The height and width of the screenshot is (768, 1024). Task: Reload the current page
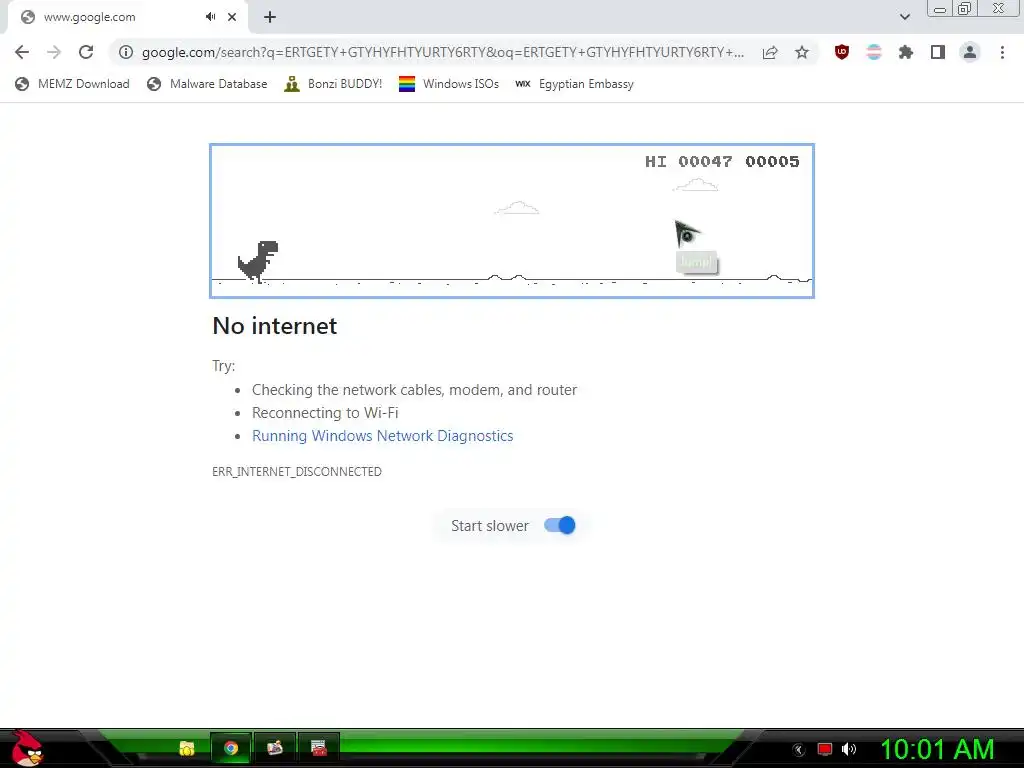(x=86, y=52)
